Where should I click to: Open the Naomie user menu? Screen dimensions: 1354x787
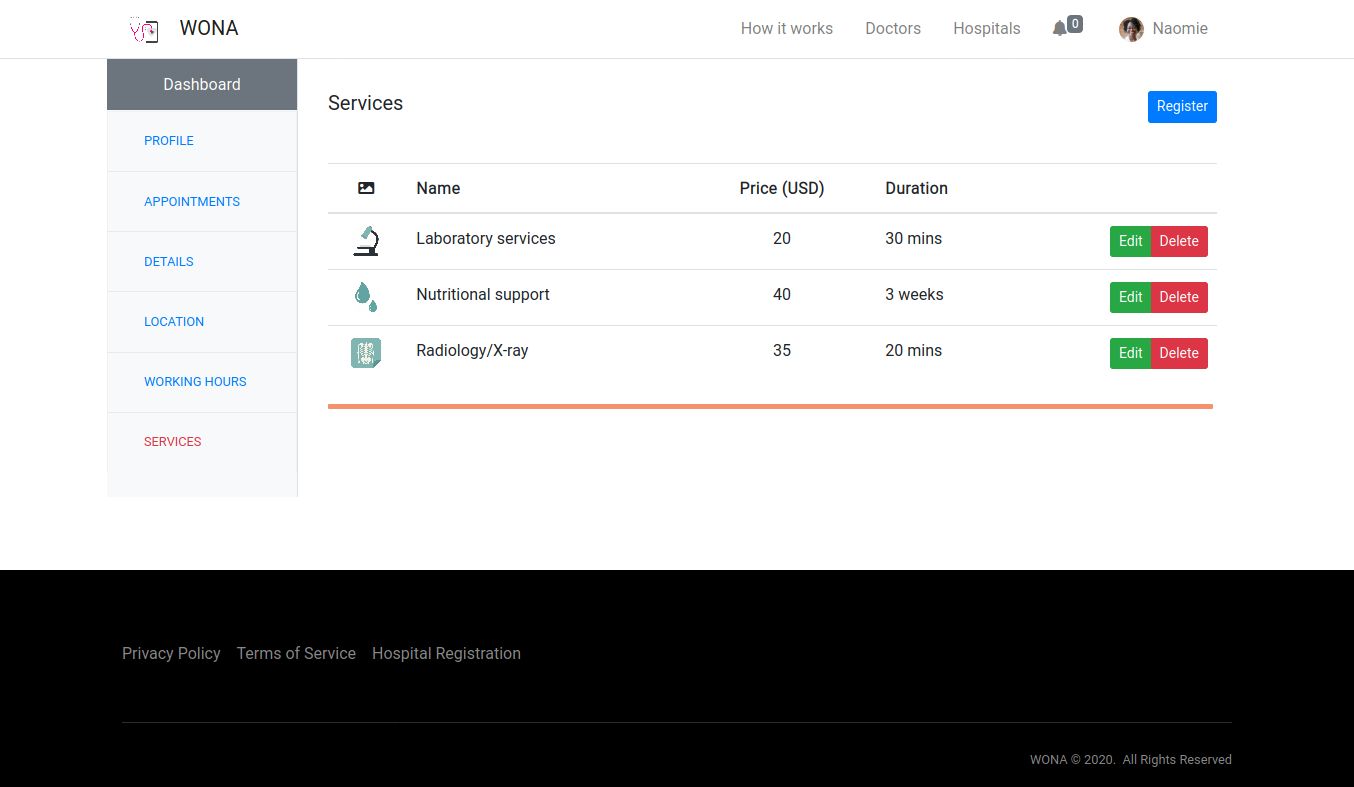1179,29
